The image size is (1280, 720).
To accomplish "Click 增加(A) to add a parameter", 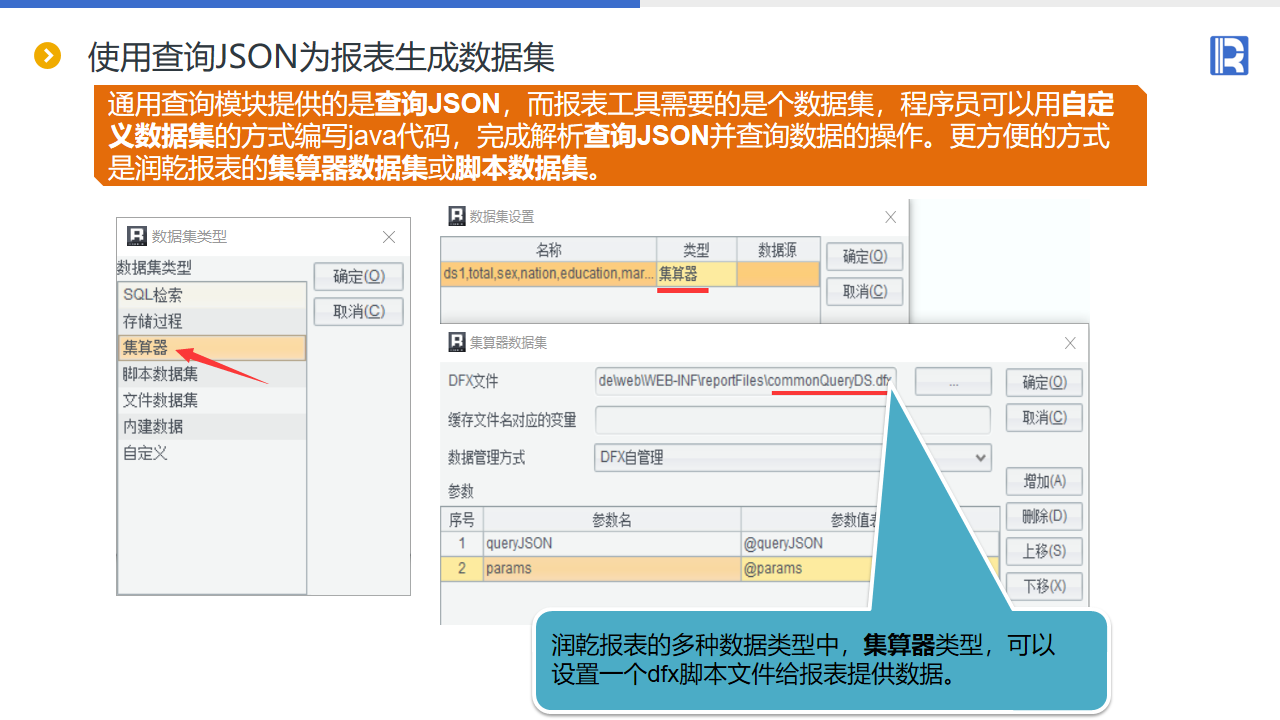I will 1044,481.
